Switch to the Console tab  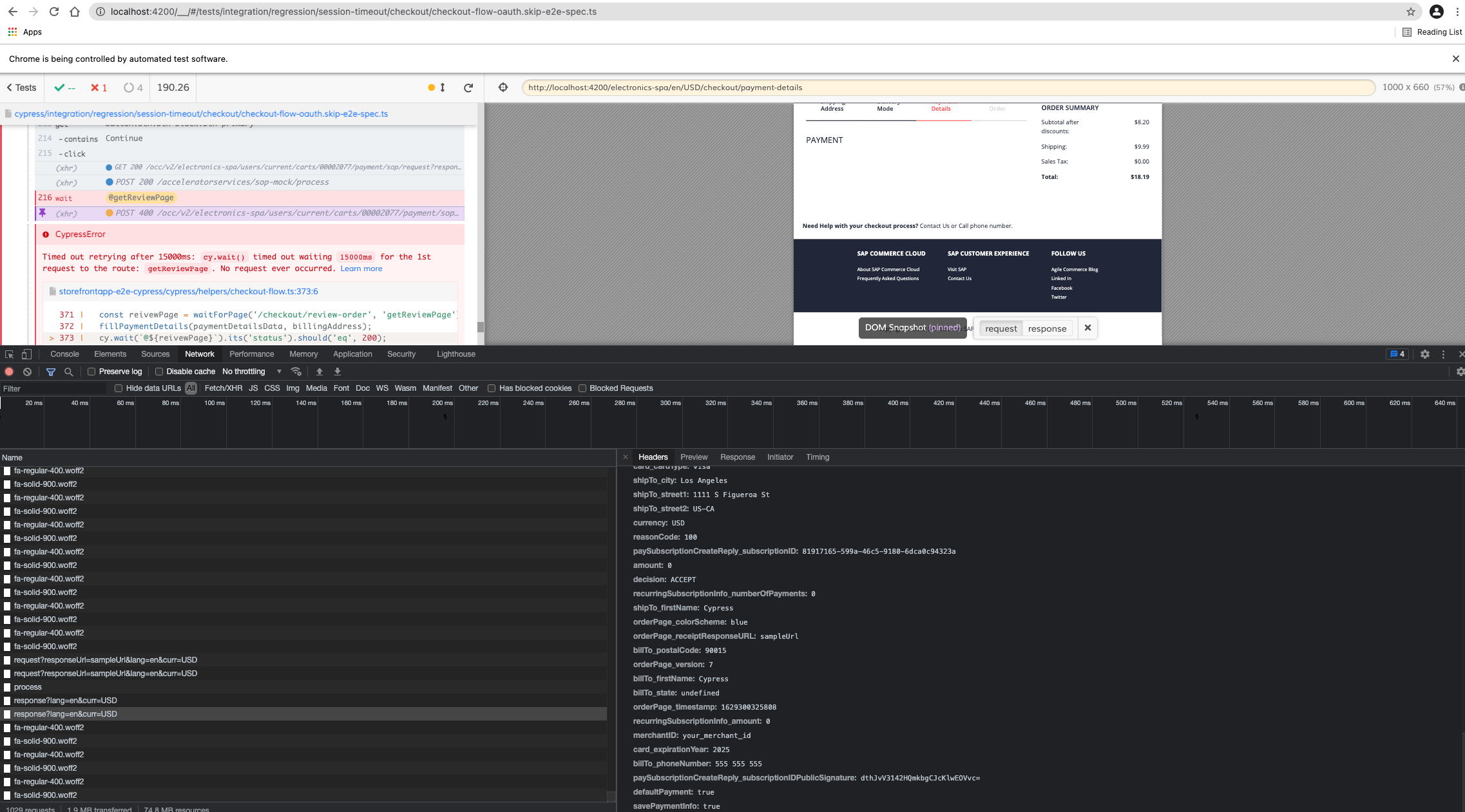click(64, 354)
